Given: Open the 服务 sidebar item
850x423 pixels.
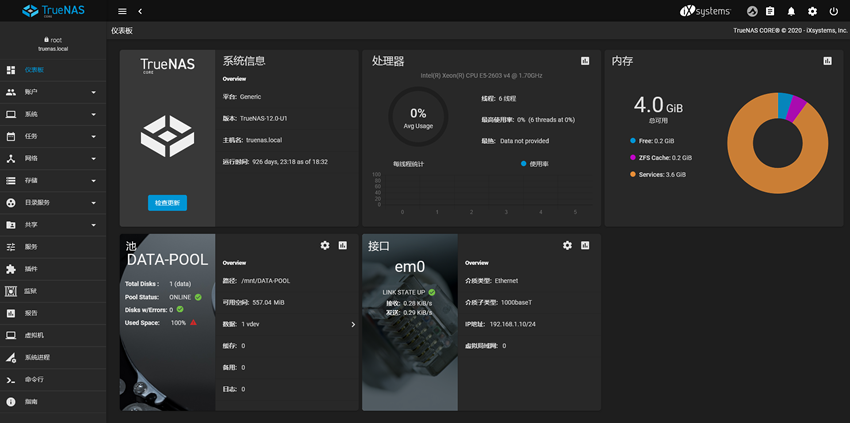Looking at the screenshot, I should [31, 247].
